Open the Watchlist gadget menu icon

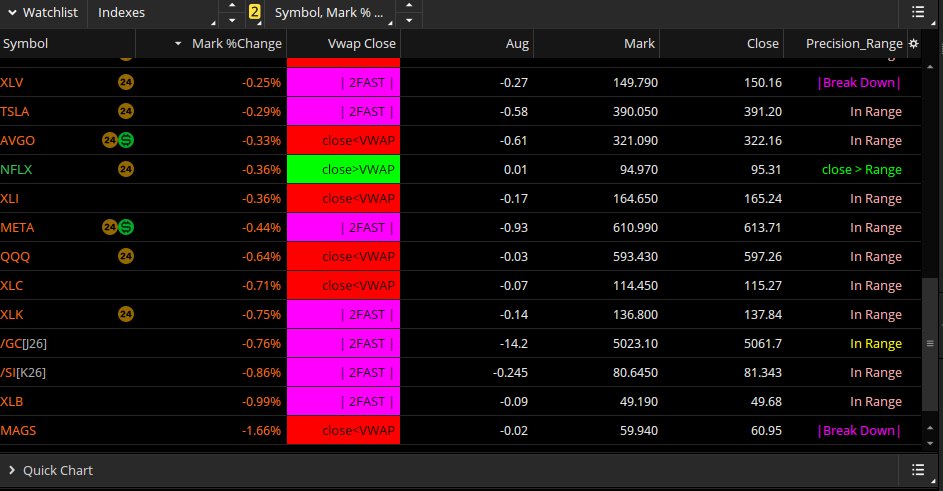918,11
